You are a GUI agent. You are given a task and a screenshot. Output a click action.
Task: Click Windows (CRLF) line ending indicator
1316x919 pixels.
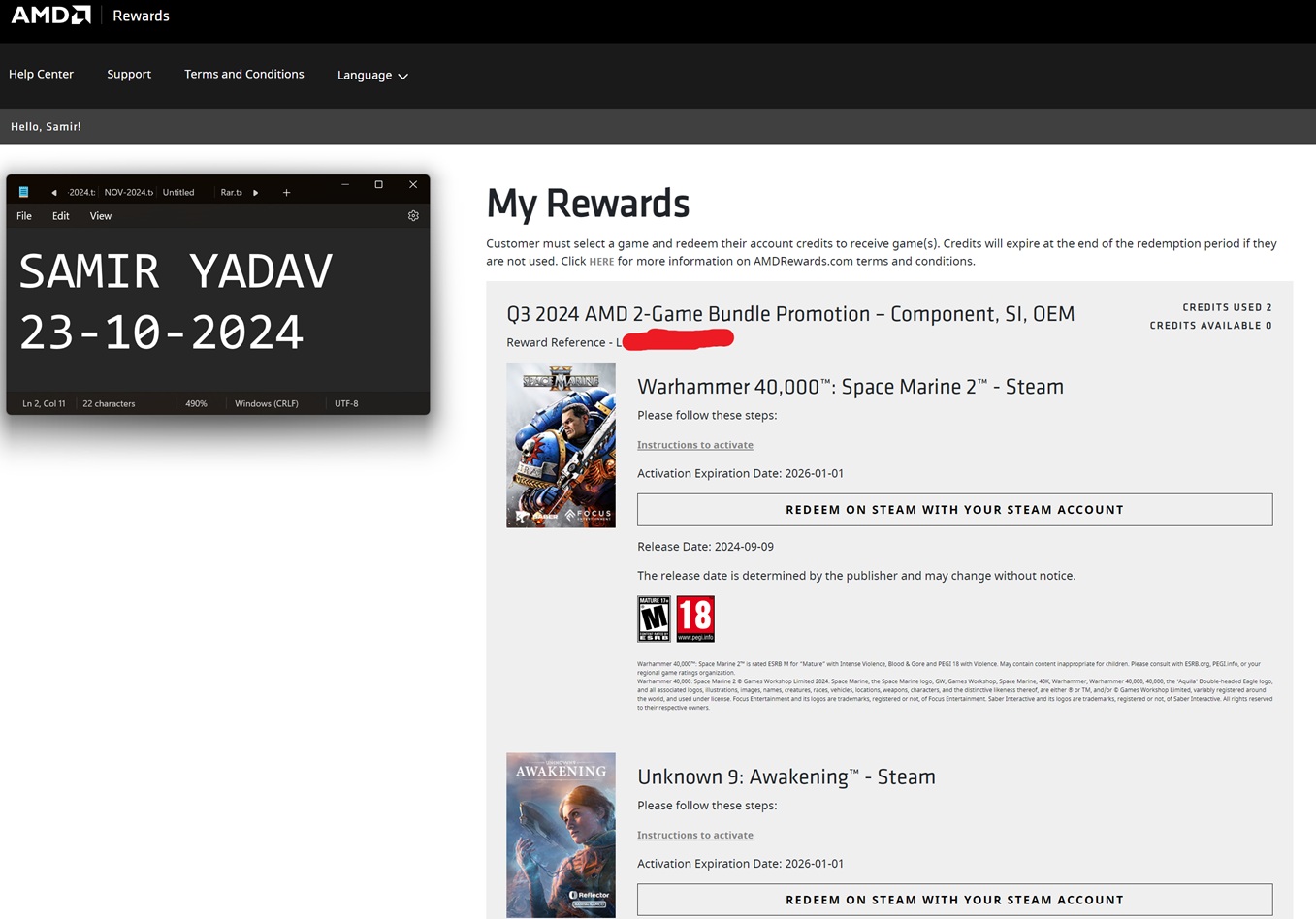(267, 403)
